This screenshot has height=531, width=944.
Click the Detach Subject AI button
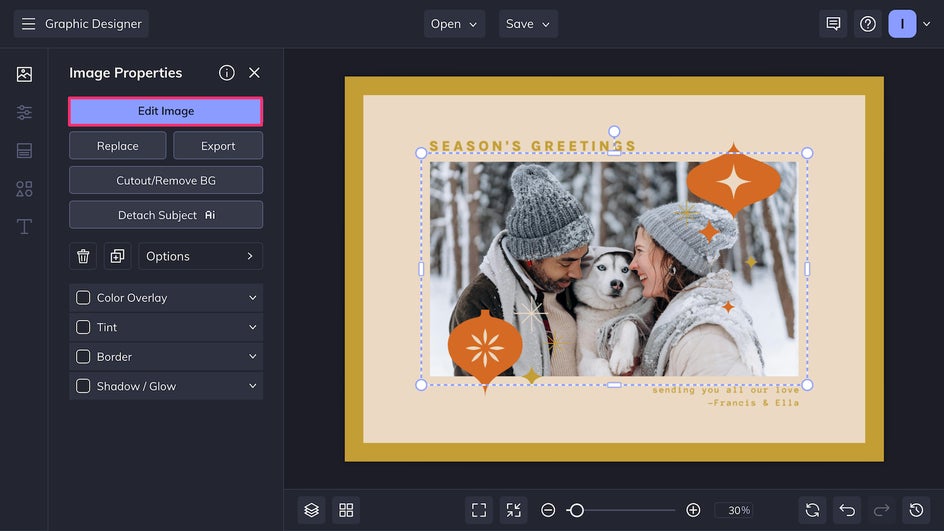click(166, 215)
